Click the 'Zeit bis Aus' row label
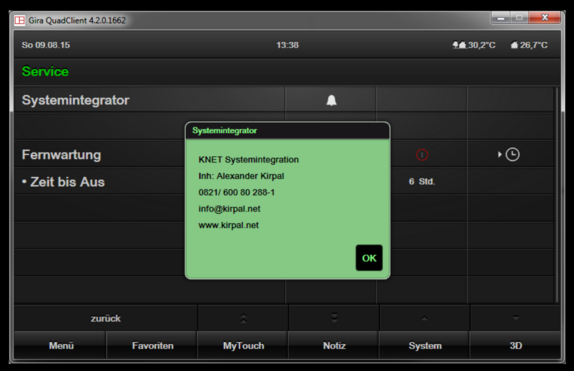This screenshot has width=574, height=371. [x=63, y=182]
